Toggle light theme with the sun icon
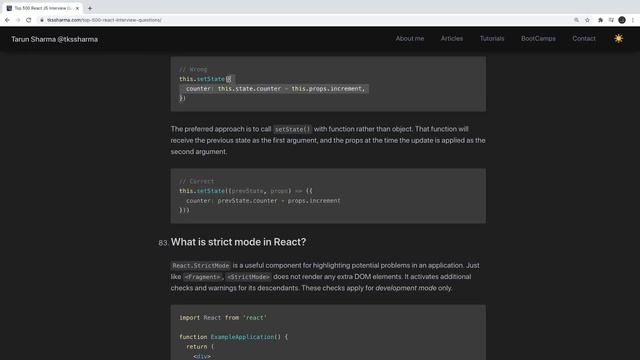The image size is (640, 360). (618, 39)
